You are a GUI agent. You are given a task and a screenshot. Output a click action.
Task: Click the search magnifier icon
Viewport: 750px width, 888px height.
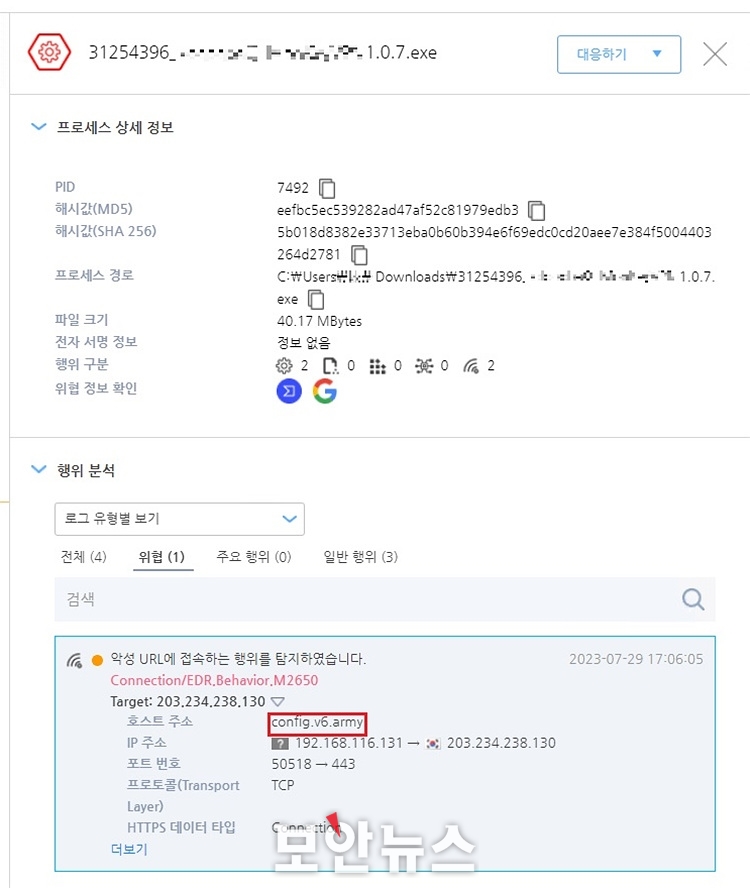(x=693, y=599)
